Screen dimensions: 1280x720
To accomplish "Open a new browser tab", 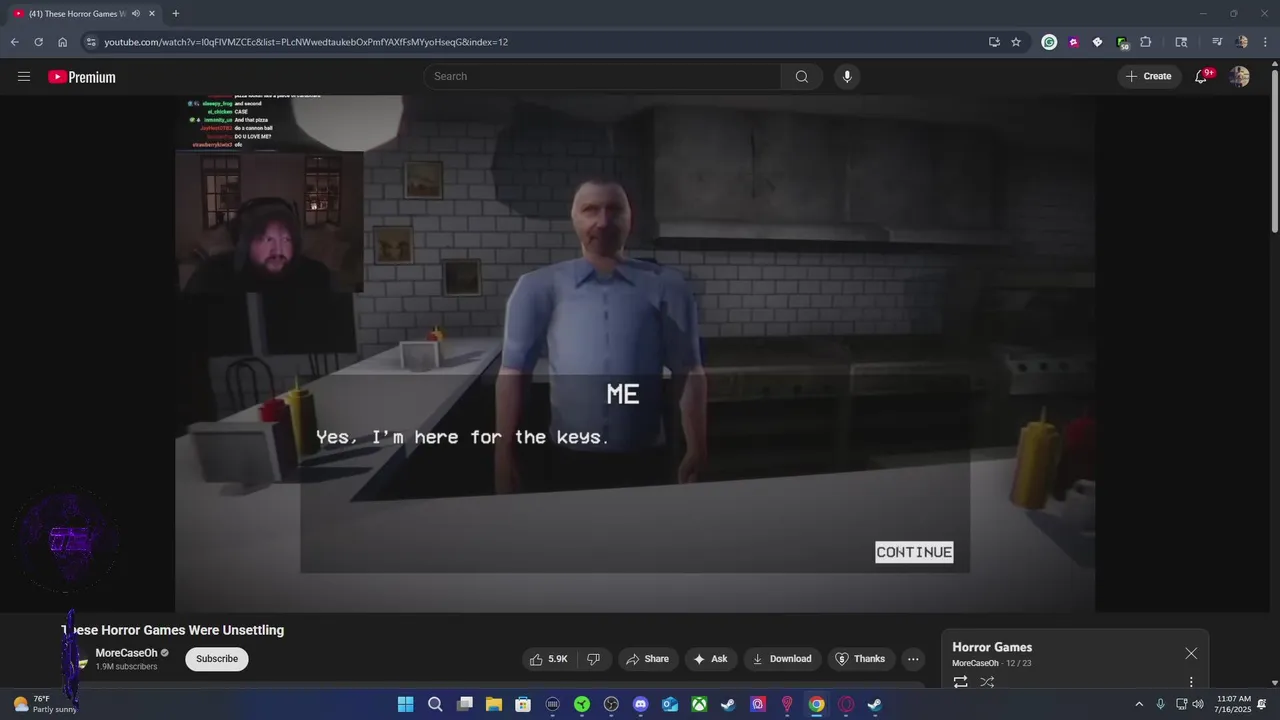I will coord(175,14).
